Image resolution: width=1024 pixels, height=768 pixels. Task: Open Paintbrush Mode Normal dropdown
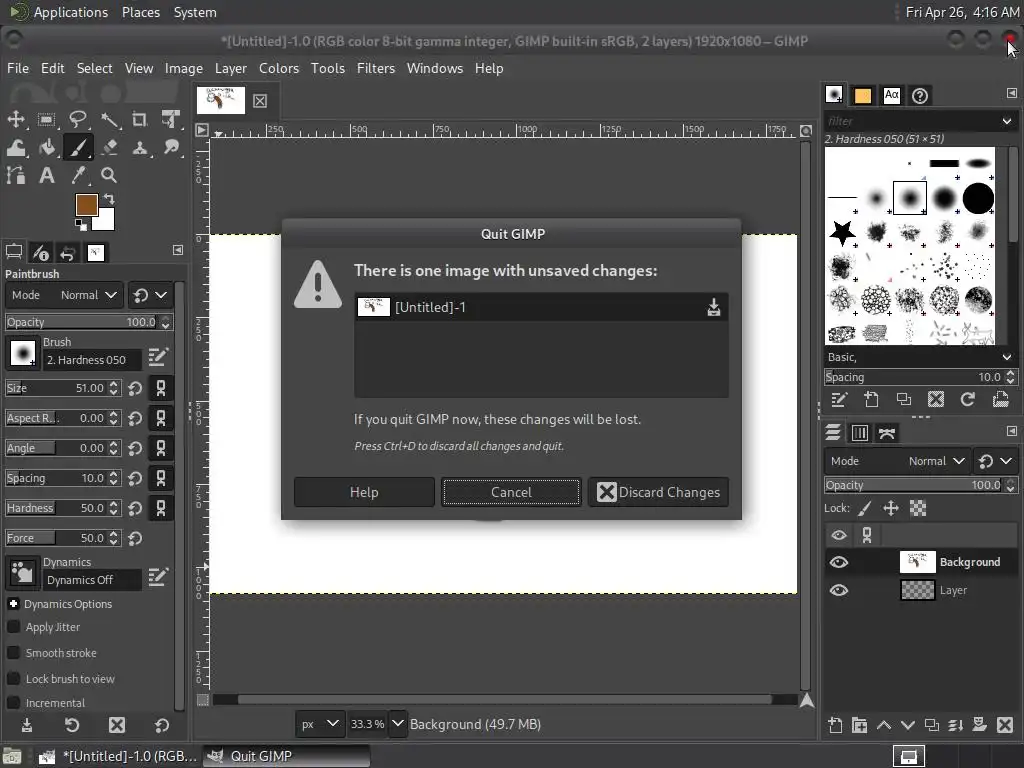[x=64, y=295]
